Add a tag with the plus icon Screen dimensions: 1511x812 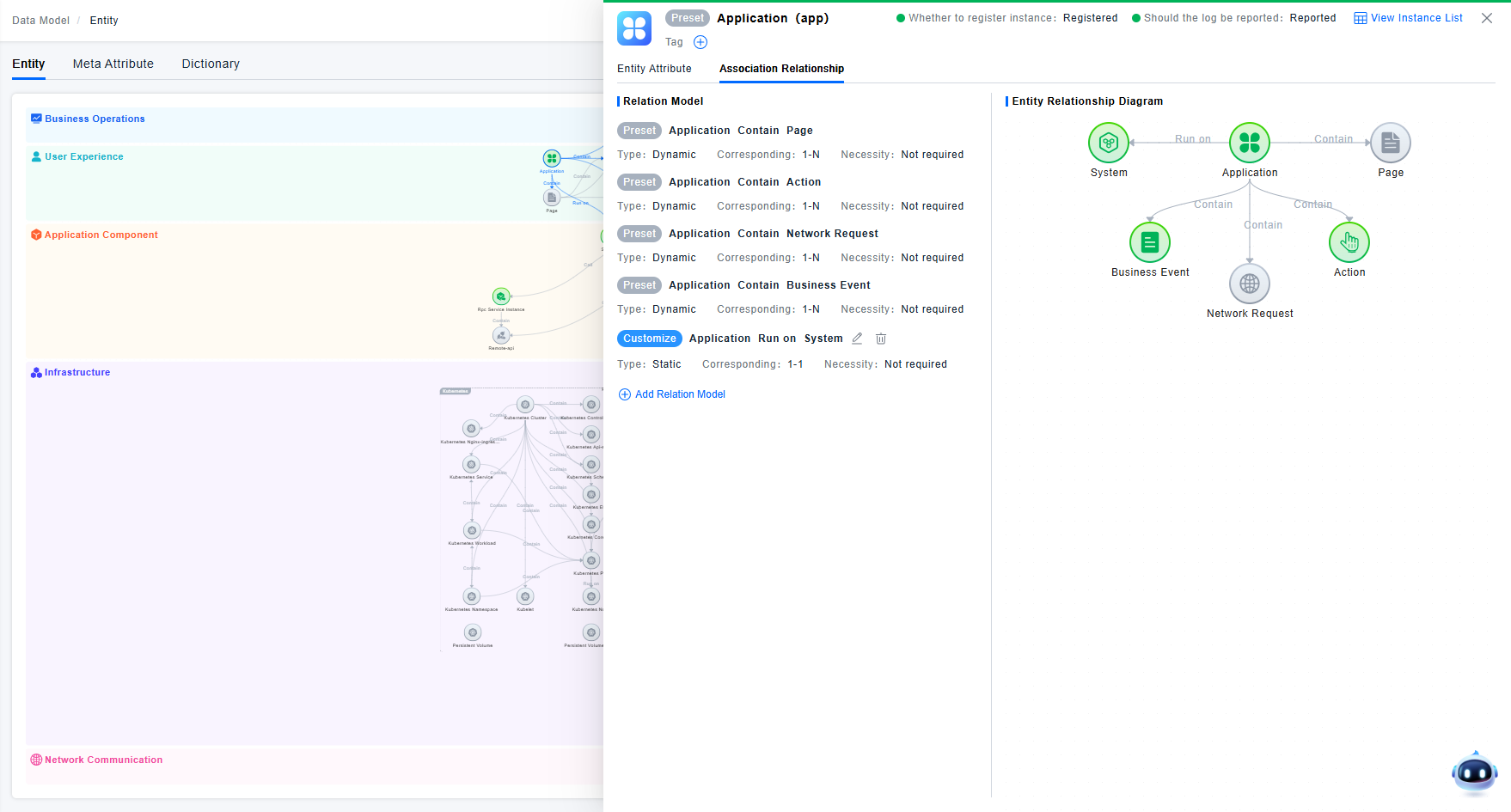(700, 42)
